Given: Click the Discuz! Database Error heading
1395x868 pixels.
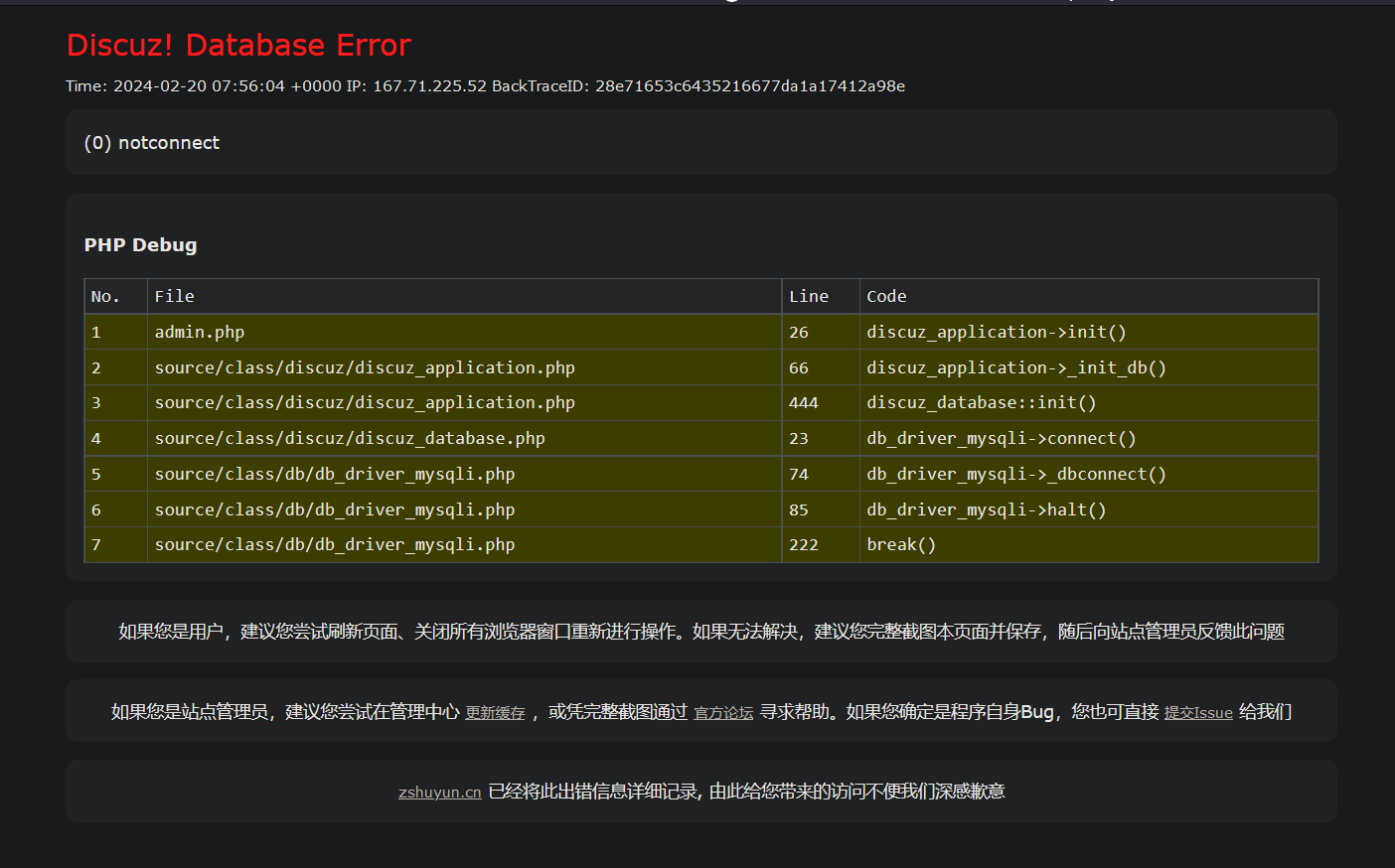Looking at the screenshot, I should (x=238, y=46).
